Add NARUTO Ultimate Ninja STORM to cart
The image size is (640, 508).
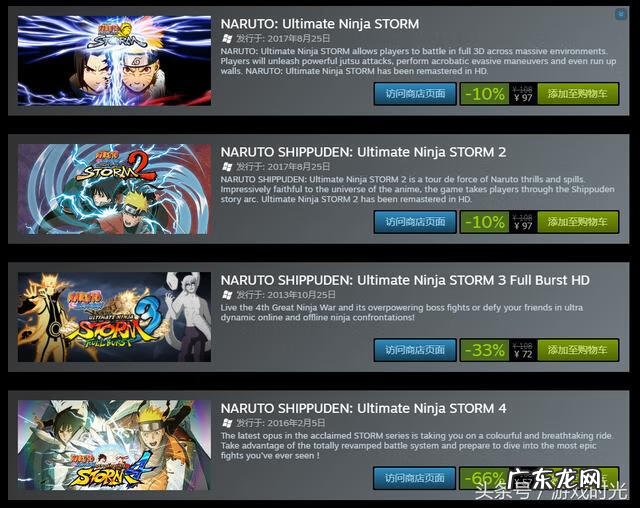(x=578, y=94)
